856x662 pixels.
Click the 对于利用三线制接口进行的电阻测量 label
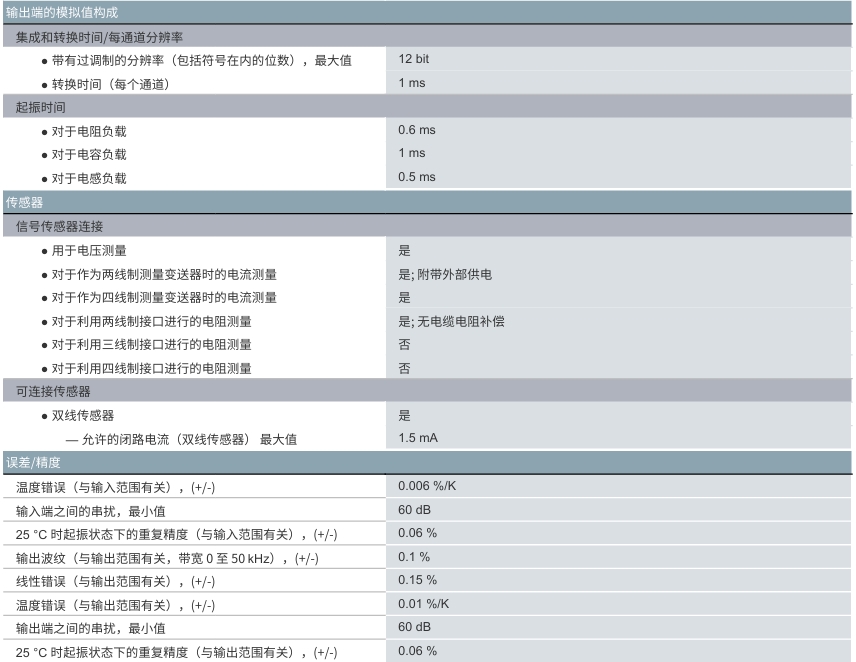point(151,345)
